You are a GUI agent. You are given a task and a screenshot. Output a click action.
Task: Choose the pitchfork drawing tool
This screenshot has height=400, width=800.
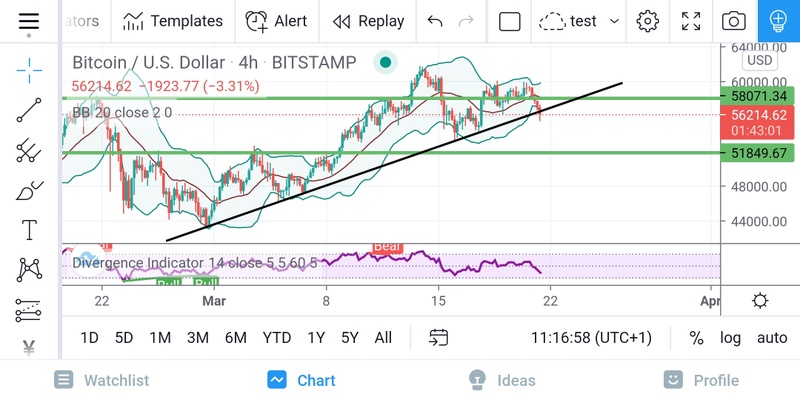[x=29, y=151]
